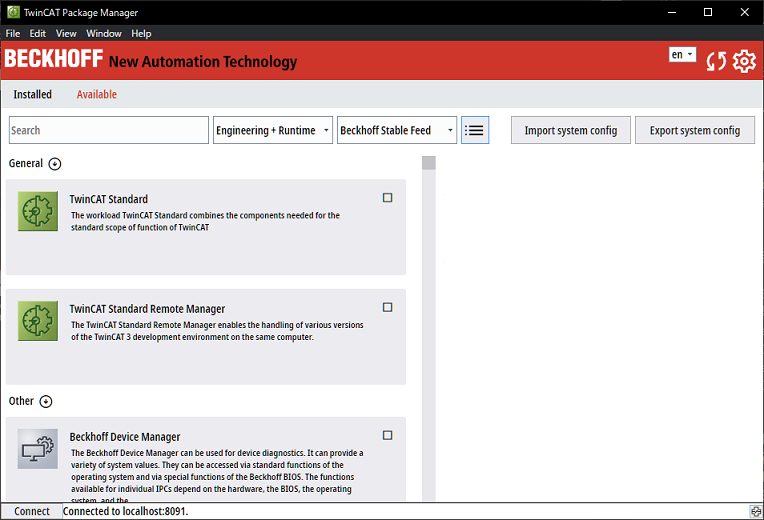
Task: Click the Other section heading
Action: pyautogui.click(x=21, y=402)
